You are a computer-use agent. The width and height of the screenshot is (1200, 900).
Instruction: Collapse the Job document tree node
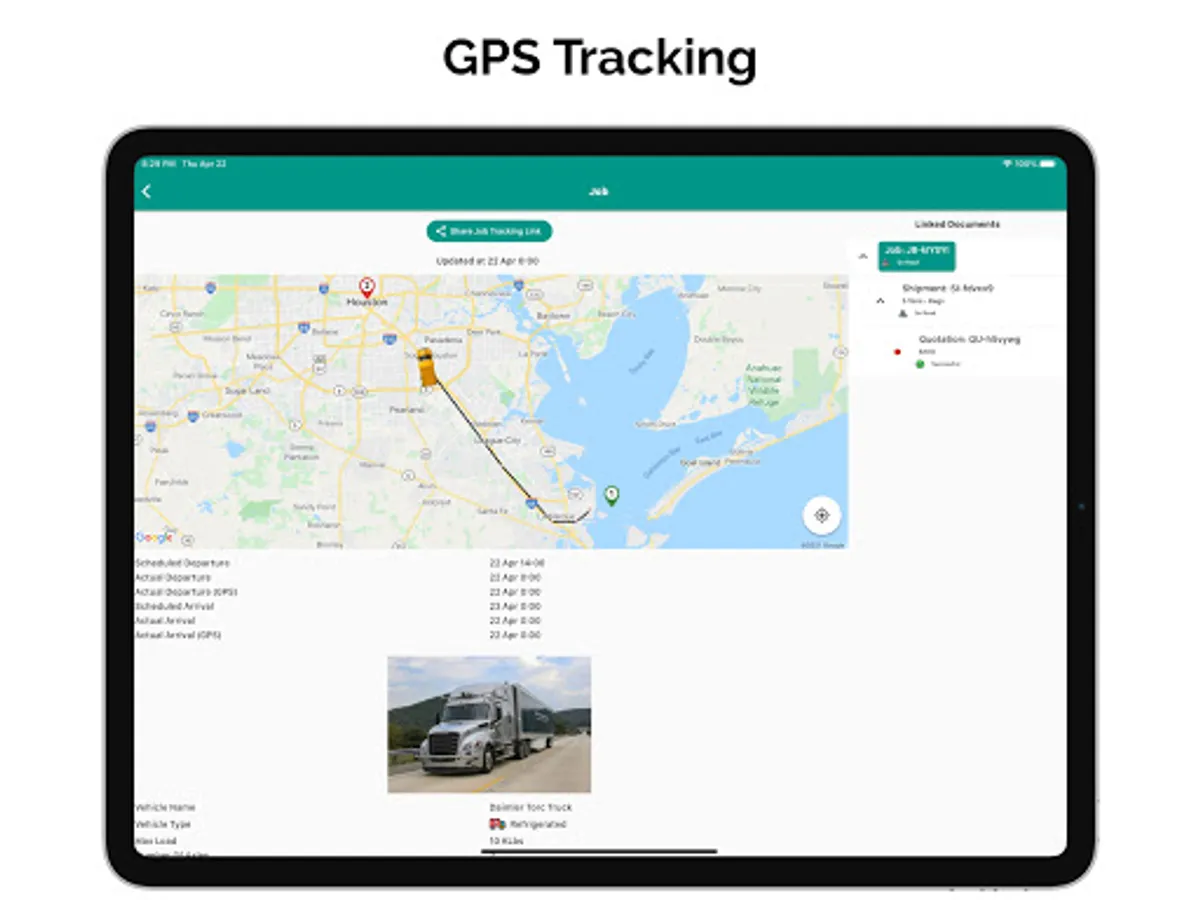click(x=863, y=256)
